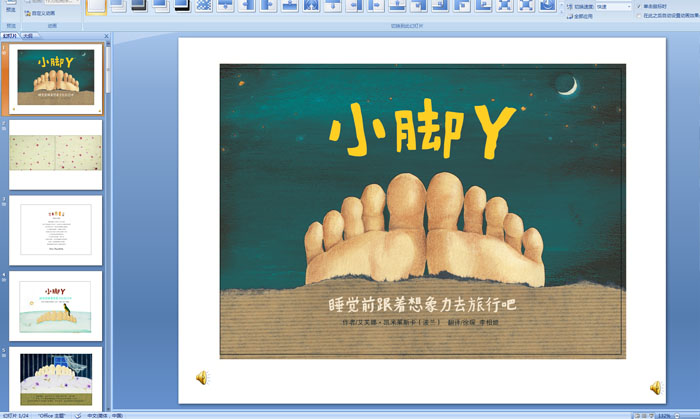Apply the Wipe Down transition
Viewport: 700px width, 419px height.
tap(225, 5)
